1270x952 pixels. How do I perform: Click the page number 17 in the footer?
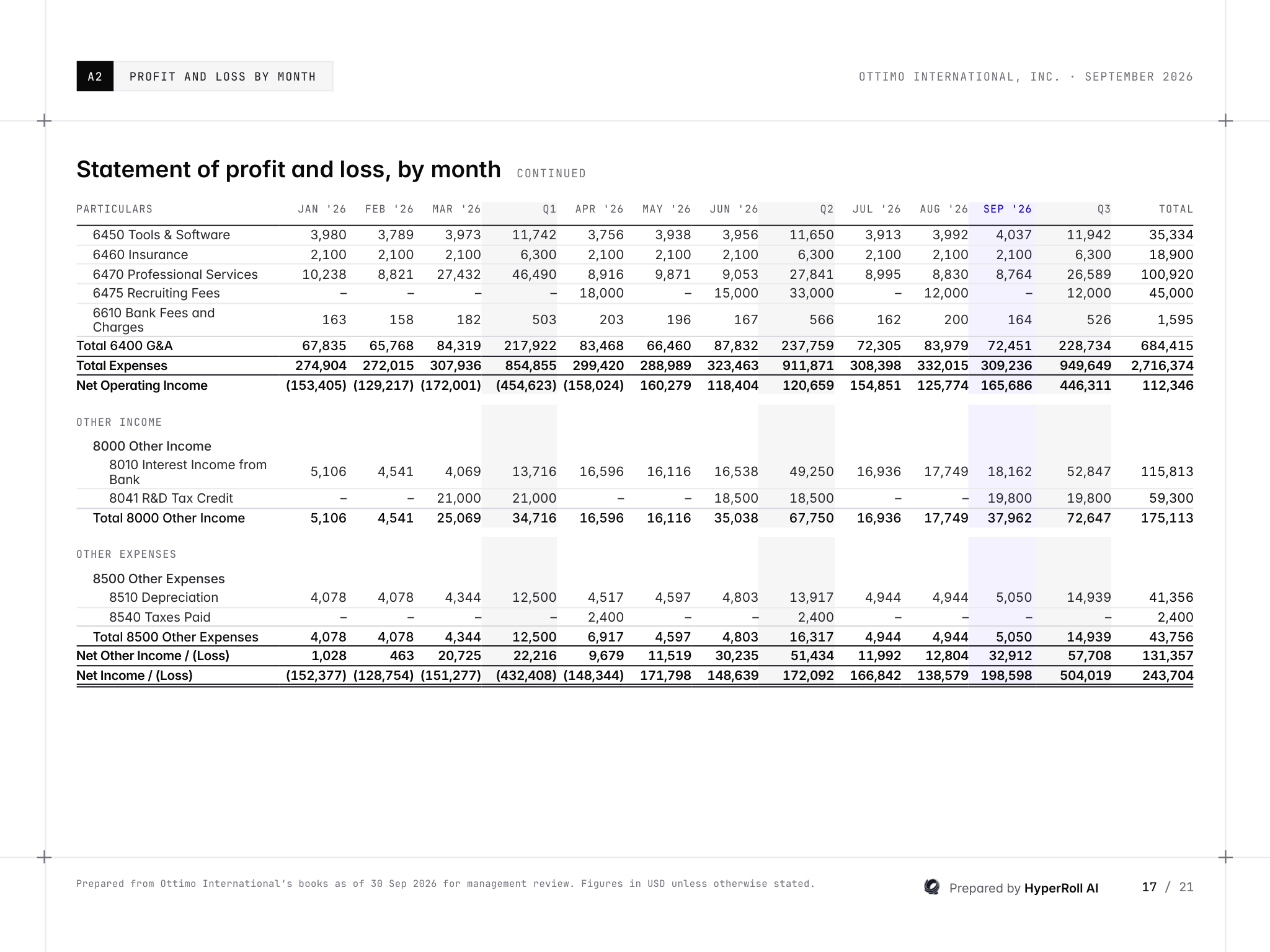(1149, 887)
